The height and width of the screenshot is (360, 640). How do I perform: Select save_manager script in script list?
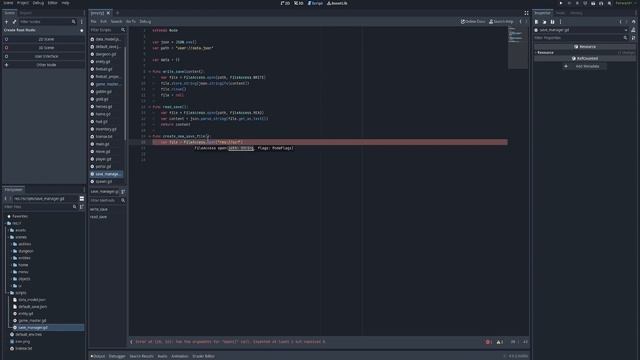[106, 174]
